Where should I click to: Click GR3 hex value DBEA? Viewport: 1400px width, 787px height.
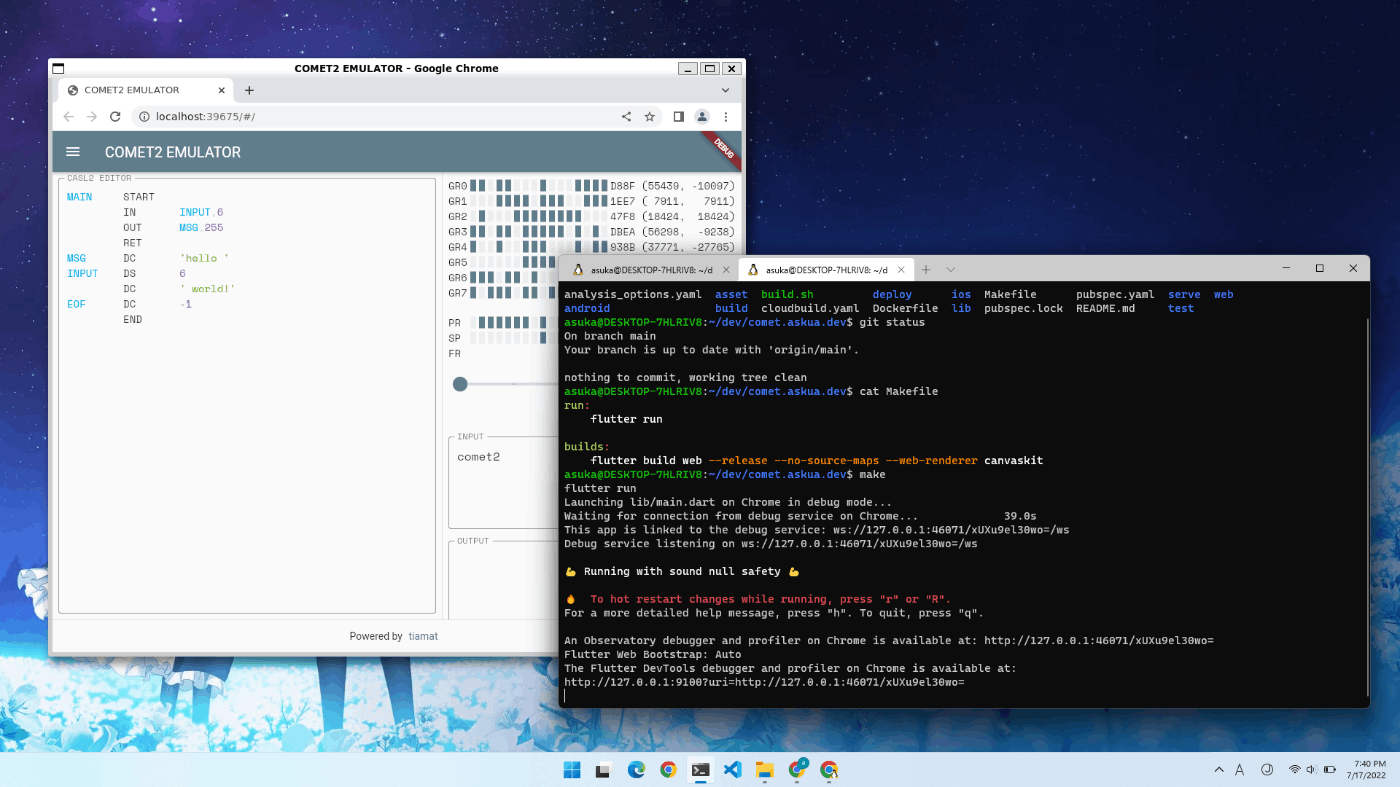click(x=622, y=232)
